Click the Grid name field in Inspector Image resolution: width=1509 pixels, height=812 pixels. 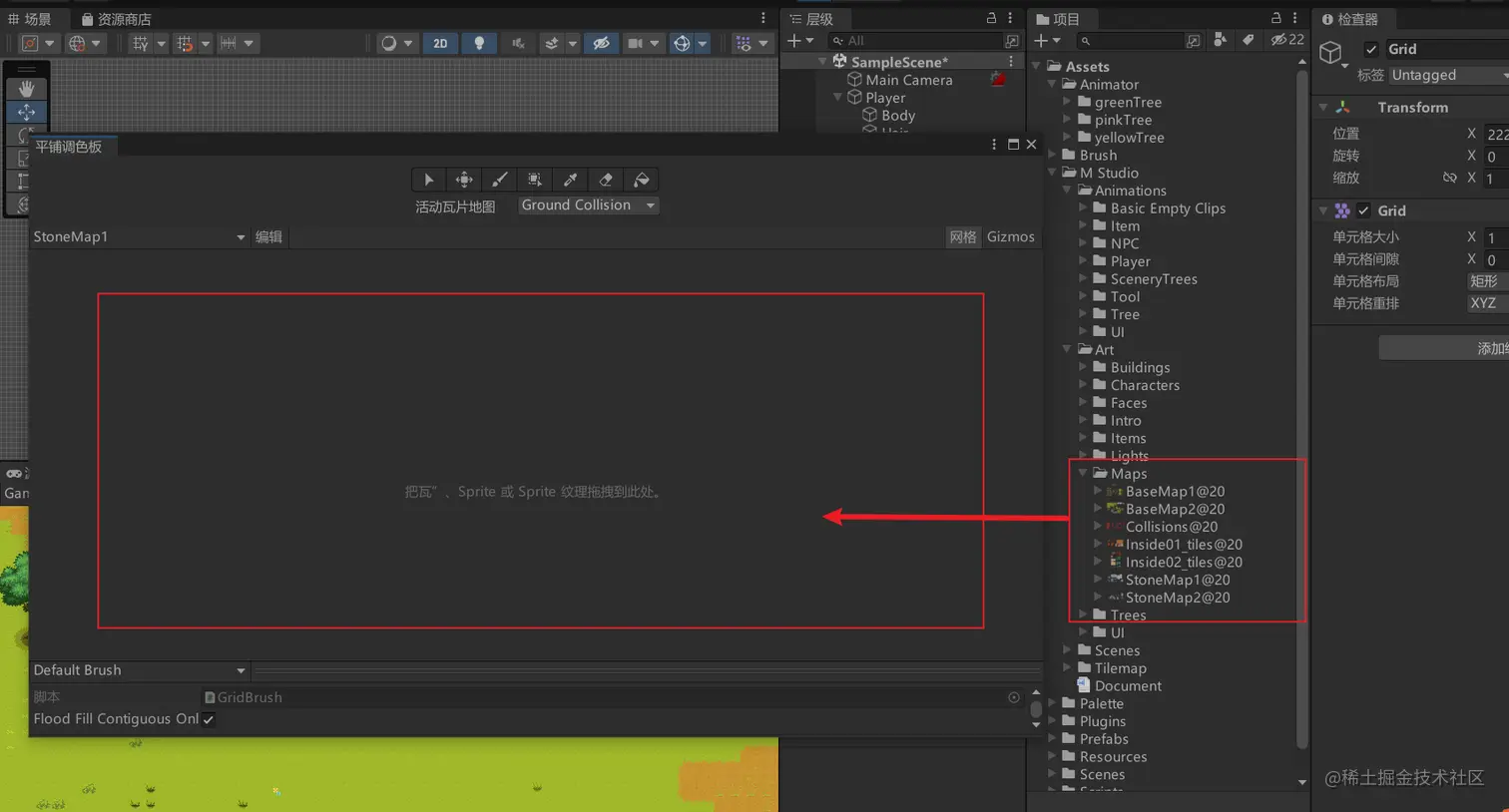pyautogui.click(x=1447, y=49)
